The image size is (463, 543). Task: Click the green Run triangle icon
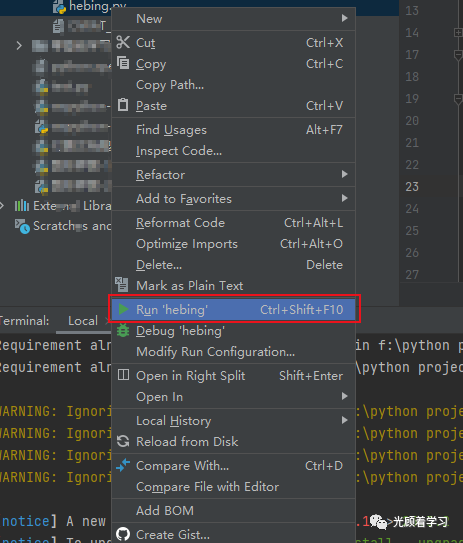tap(123, 309)
